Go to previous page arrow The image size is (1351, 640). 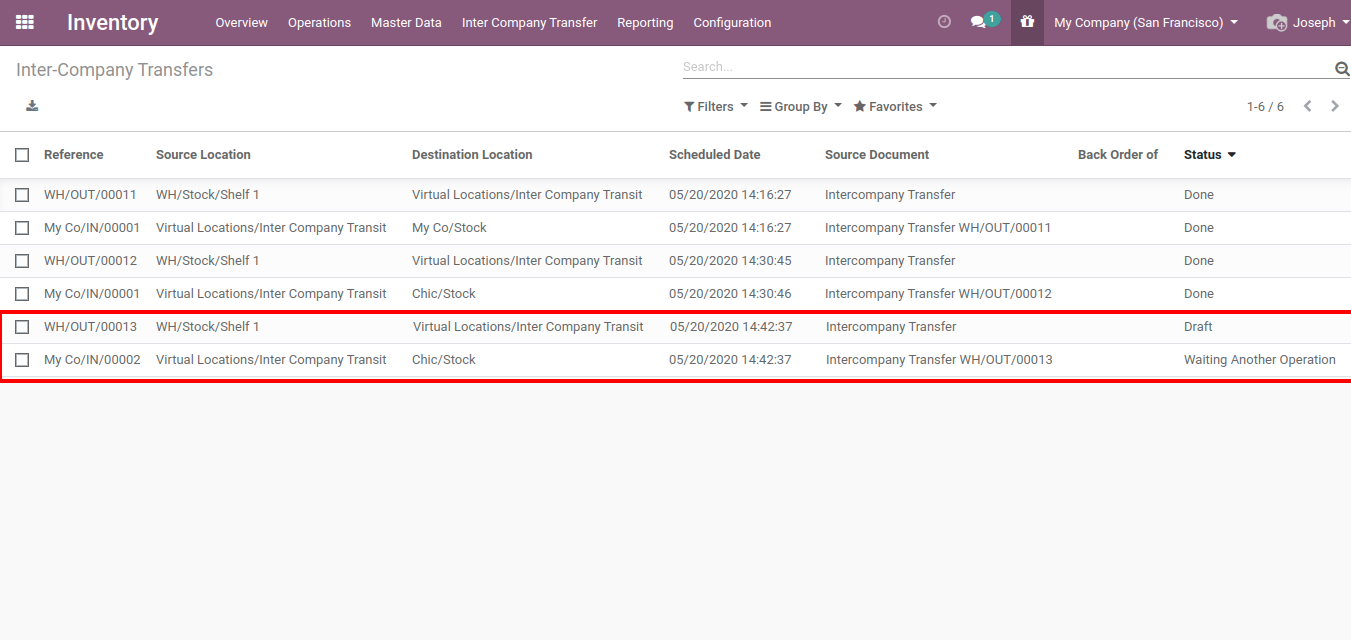click(x=1307, y=106)
